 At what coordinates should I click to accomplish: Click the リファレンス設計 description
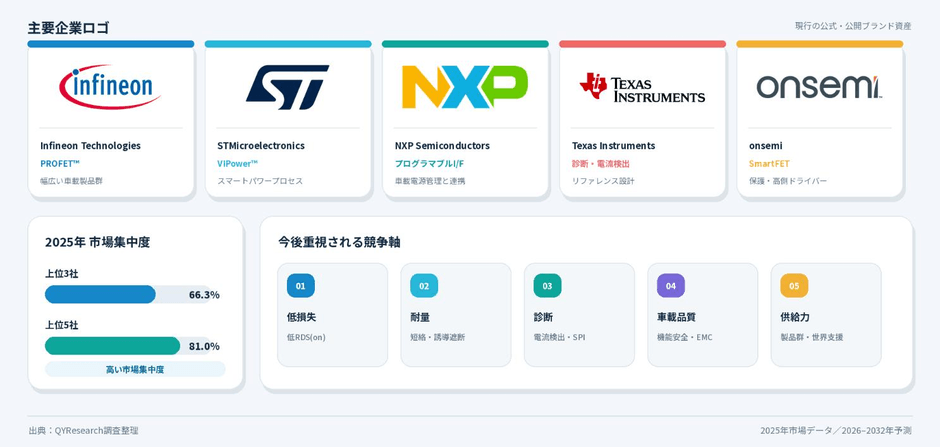[x=603, y=180]
